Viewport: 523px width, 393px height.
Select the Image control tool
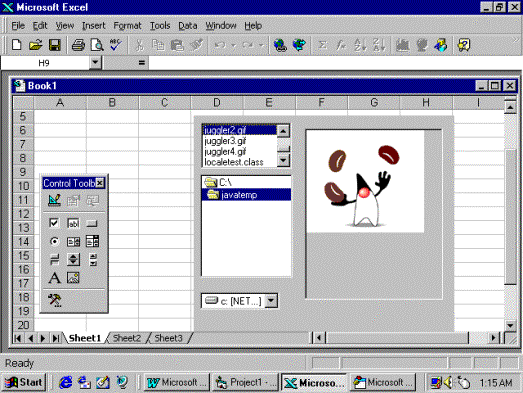tap(73, 278)
